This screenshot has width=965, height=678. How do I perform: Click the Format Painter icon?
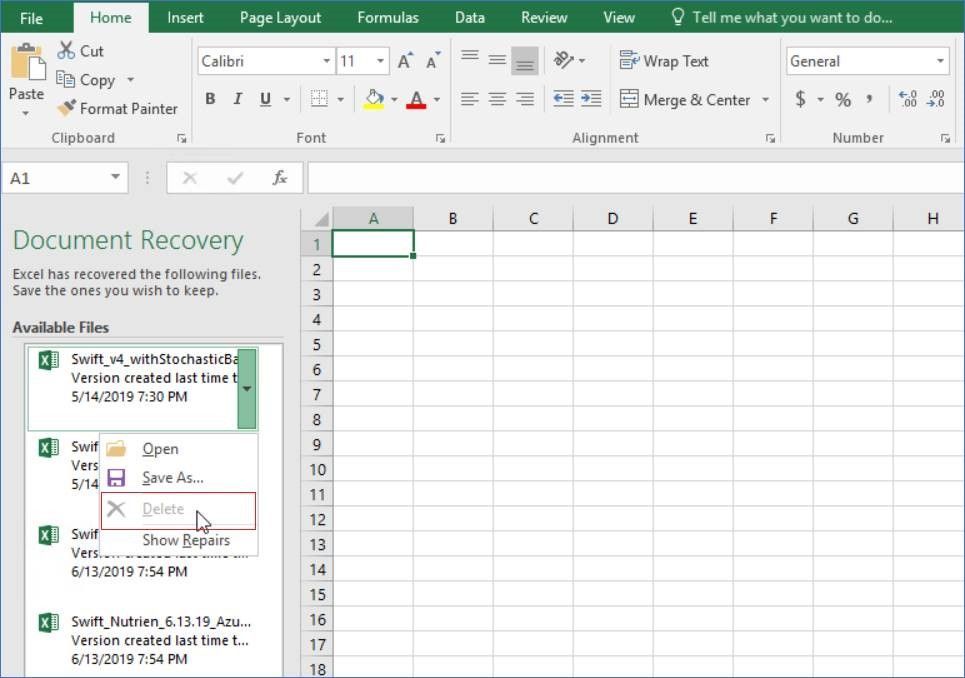(66, 108)
